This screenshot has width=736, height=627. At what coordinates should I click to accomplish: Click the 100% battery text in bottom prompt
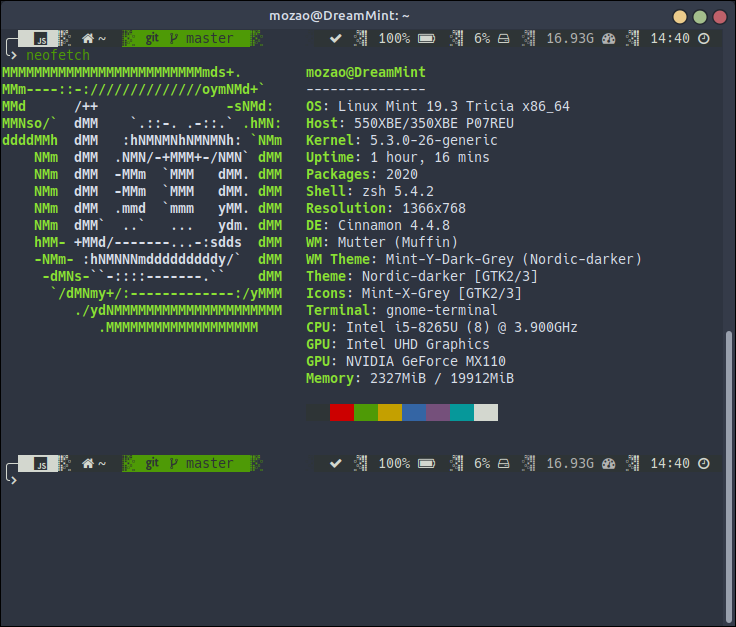click(394, 464)
